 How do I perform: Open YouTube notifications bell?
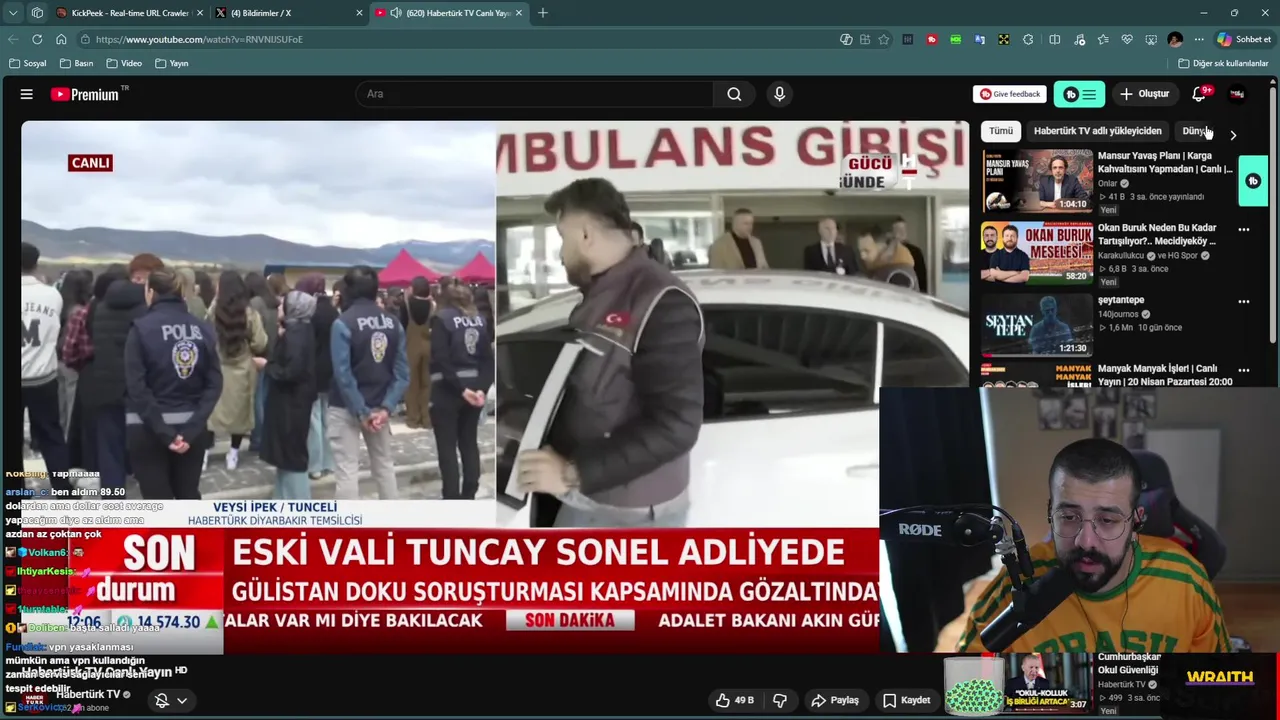pyautogui.click(x=1199, y=94)
